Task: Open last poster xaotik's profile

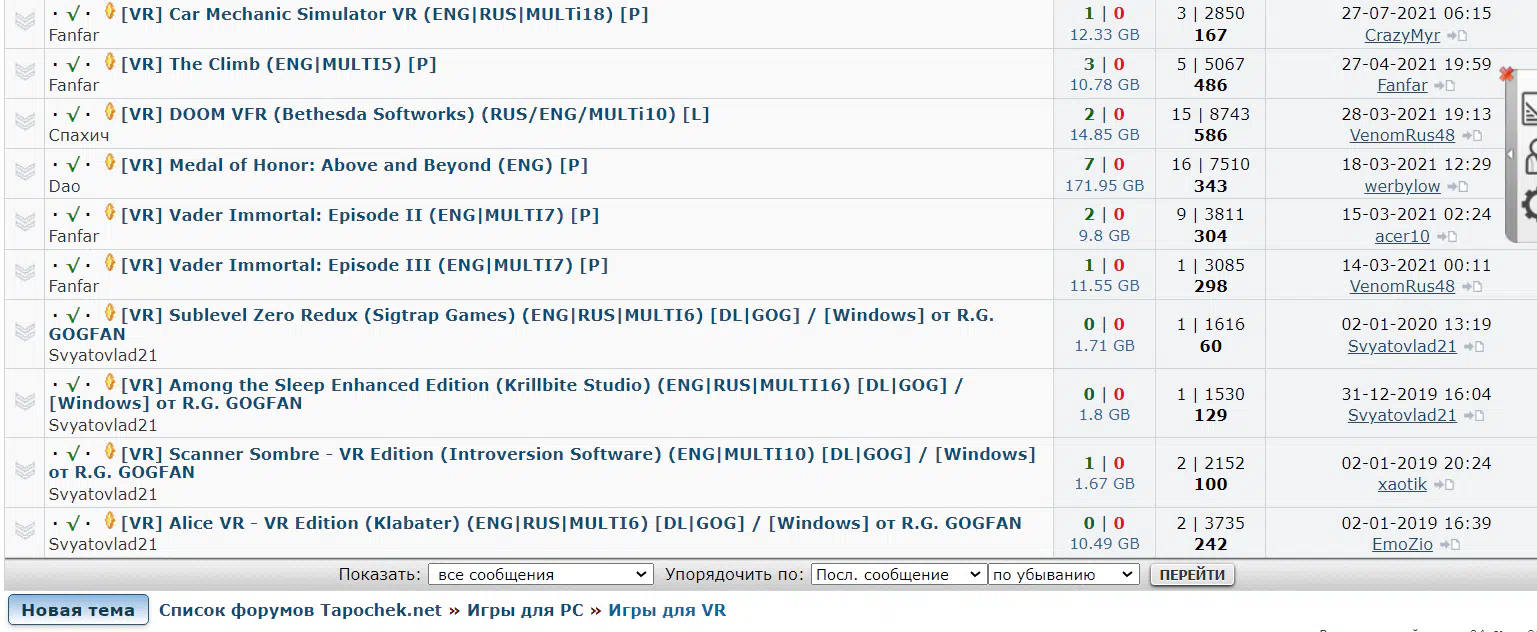Action: pyautogui.click(x=1402, y=485)
